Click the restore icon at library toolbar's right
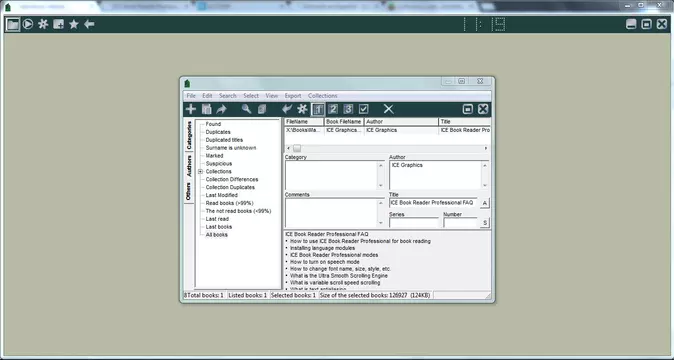Image resolution: width=674 pixels, height=360 pixels. point(468,109)
